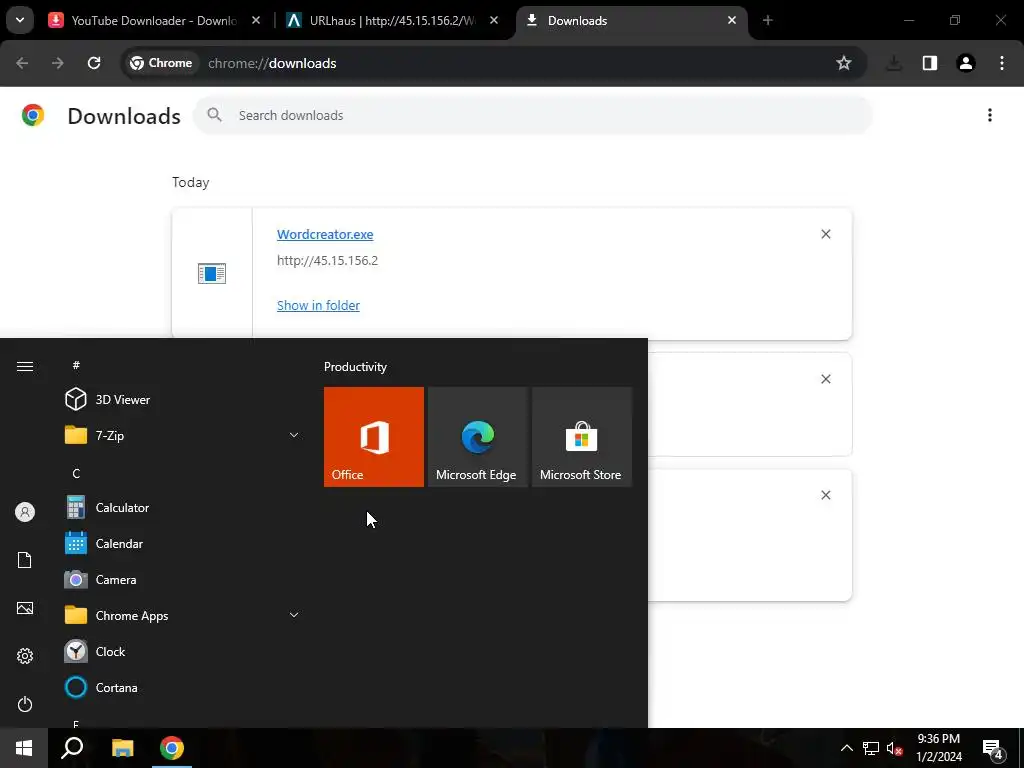Click the Search downloads field
The image size is (1024, 768).
532,116
